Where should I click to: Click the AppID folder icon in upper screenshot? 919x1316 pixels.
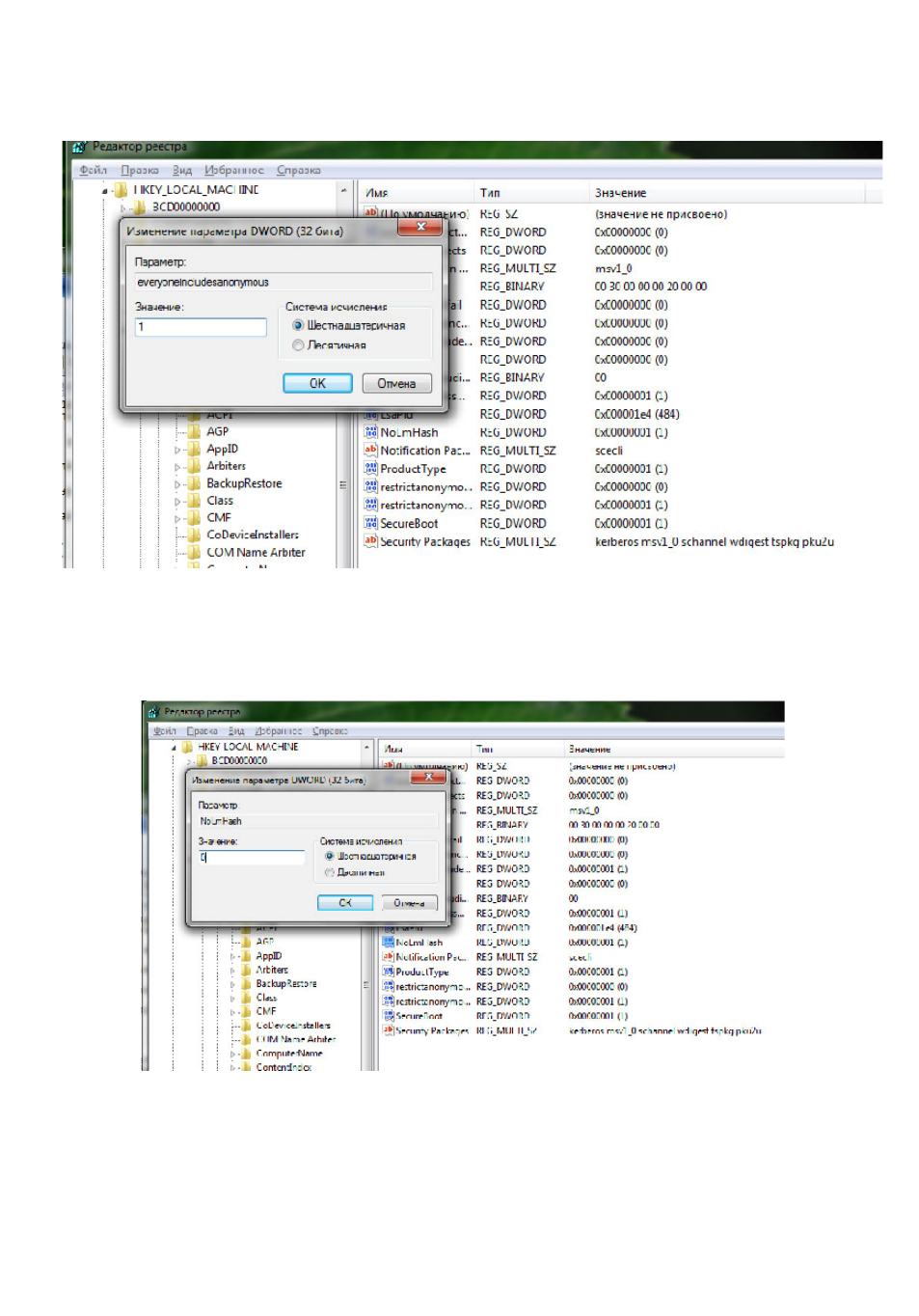[x=194, y=449]
